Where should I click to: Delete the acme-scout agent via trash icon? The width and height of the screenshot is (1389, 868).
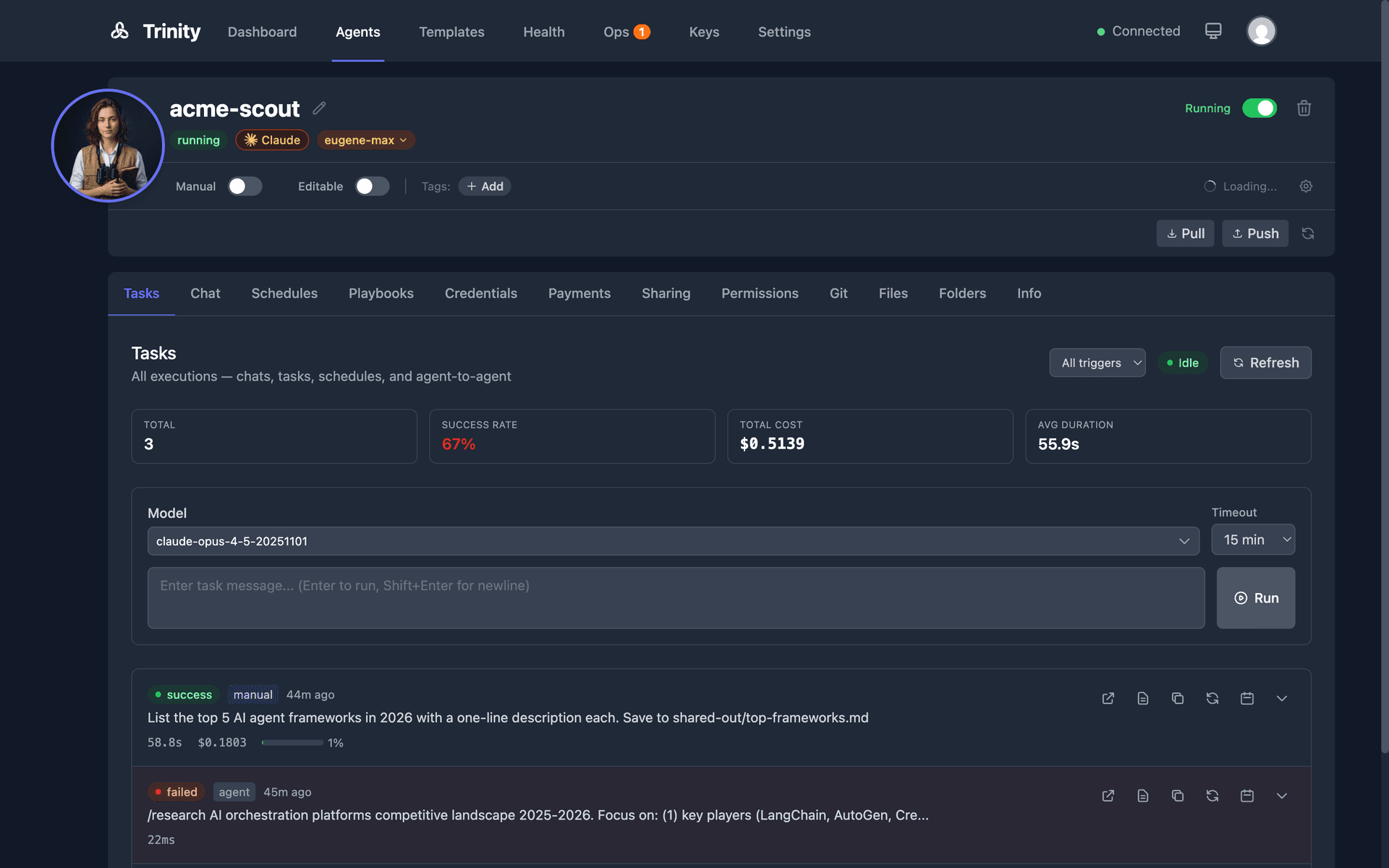(1304, 108)
